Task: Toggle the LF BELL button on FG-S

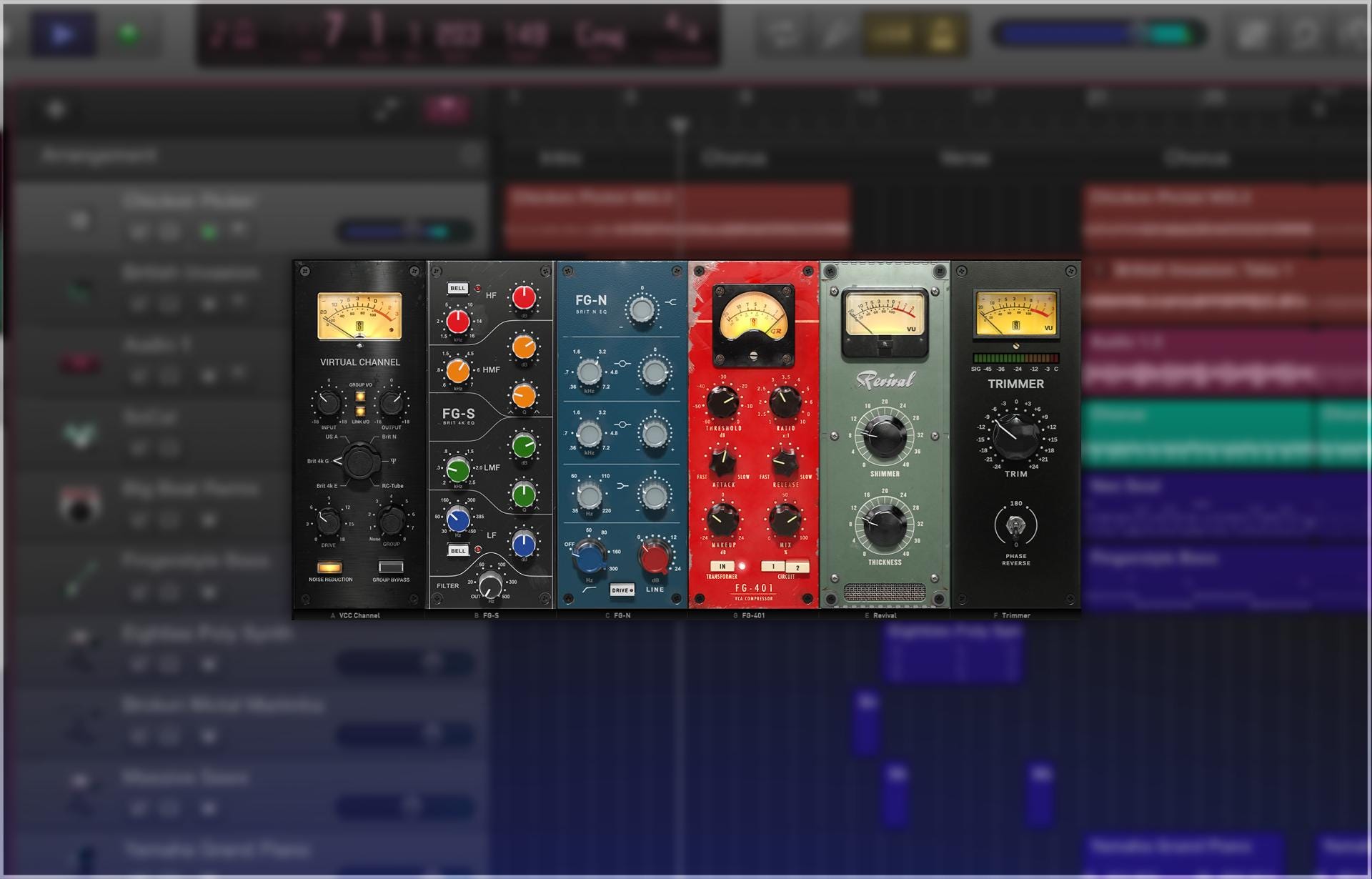Action: [457, 550]
